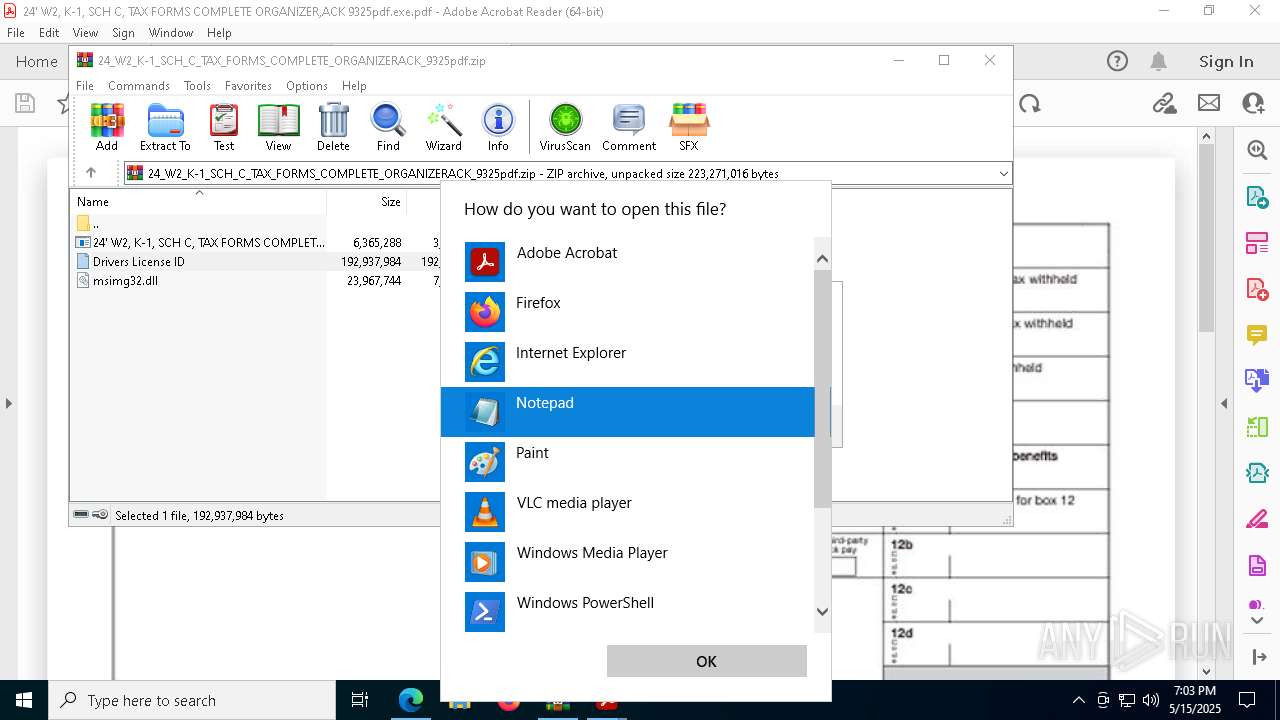Image resolution: width=1280 pixels, height=720 pixels.
Task: Select the Drivers License ID file
Action: (139, 262)
